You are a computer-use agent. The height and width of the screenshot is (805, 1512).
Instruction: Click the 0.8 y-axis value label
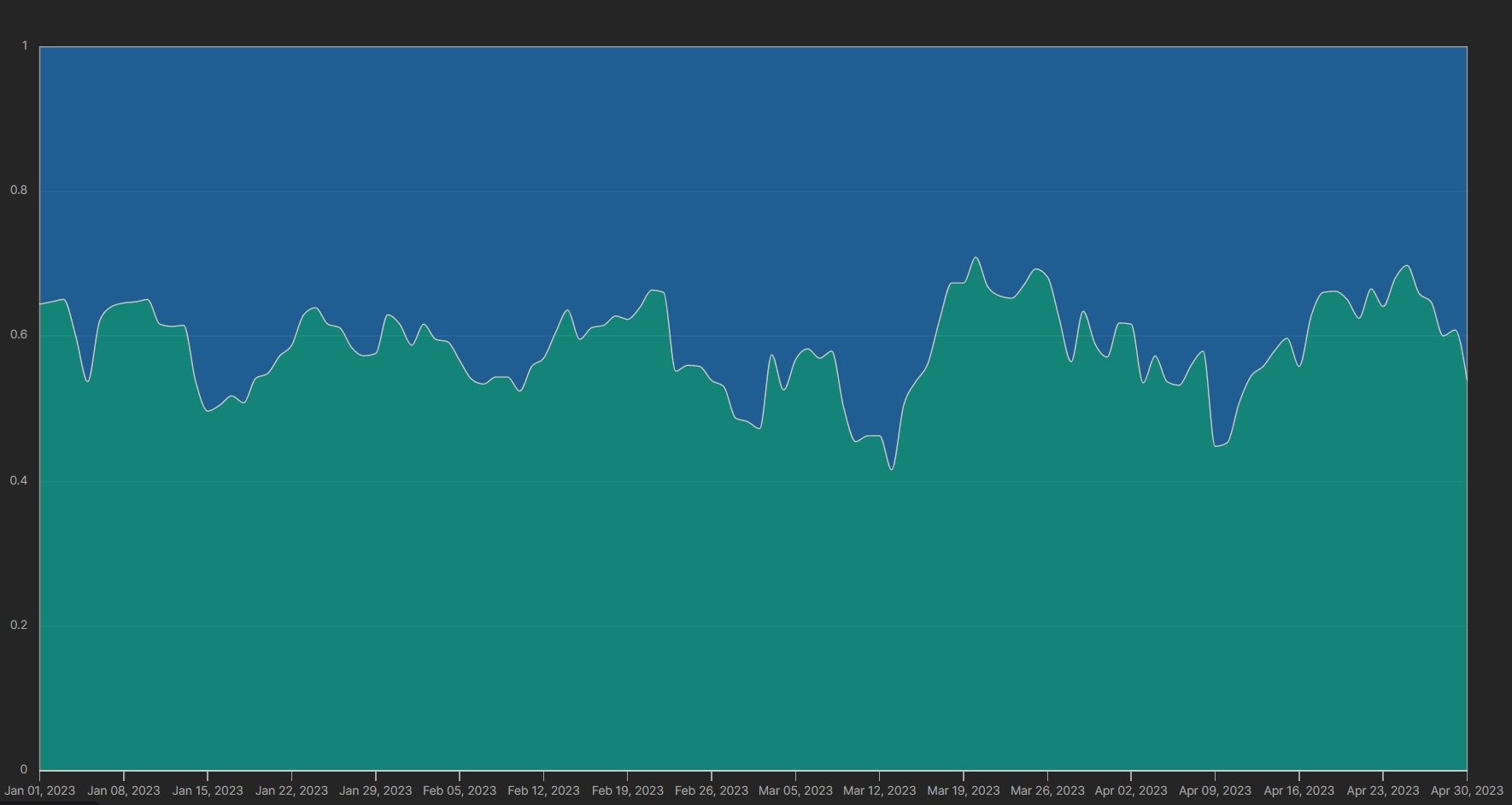point(19,190)
